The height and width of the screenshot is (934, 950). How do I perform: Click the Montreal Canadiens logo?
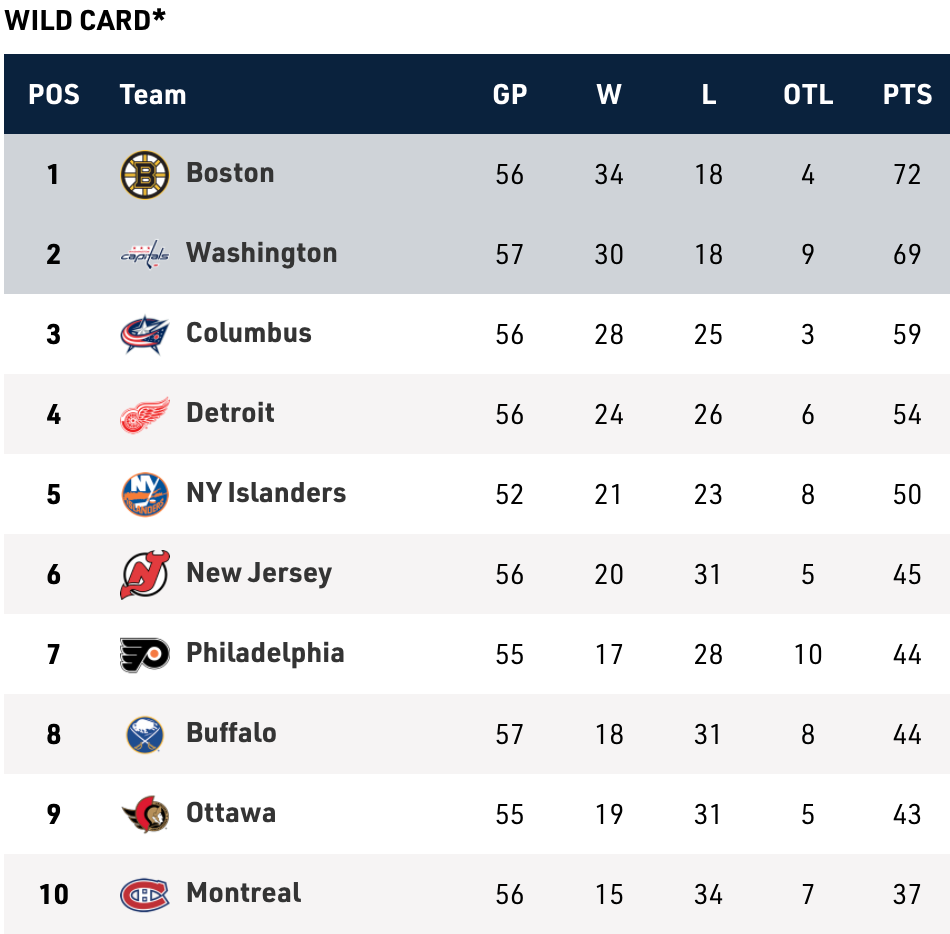click(x=145, y=894)
